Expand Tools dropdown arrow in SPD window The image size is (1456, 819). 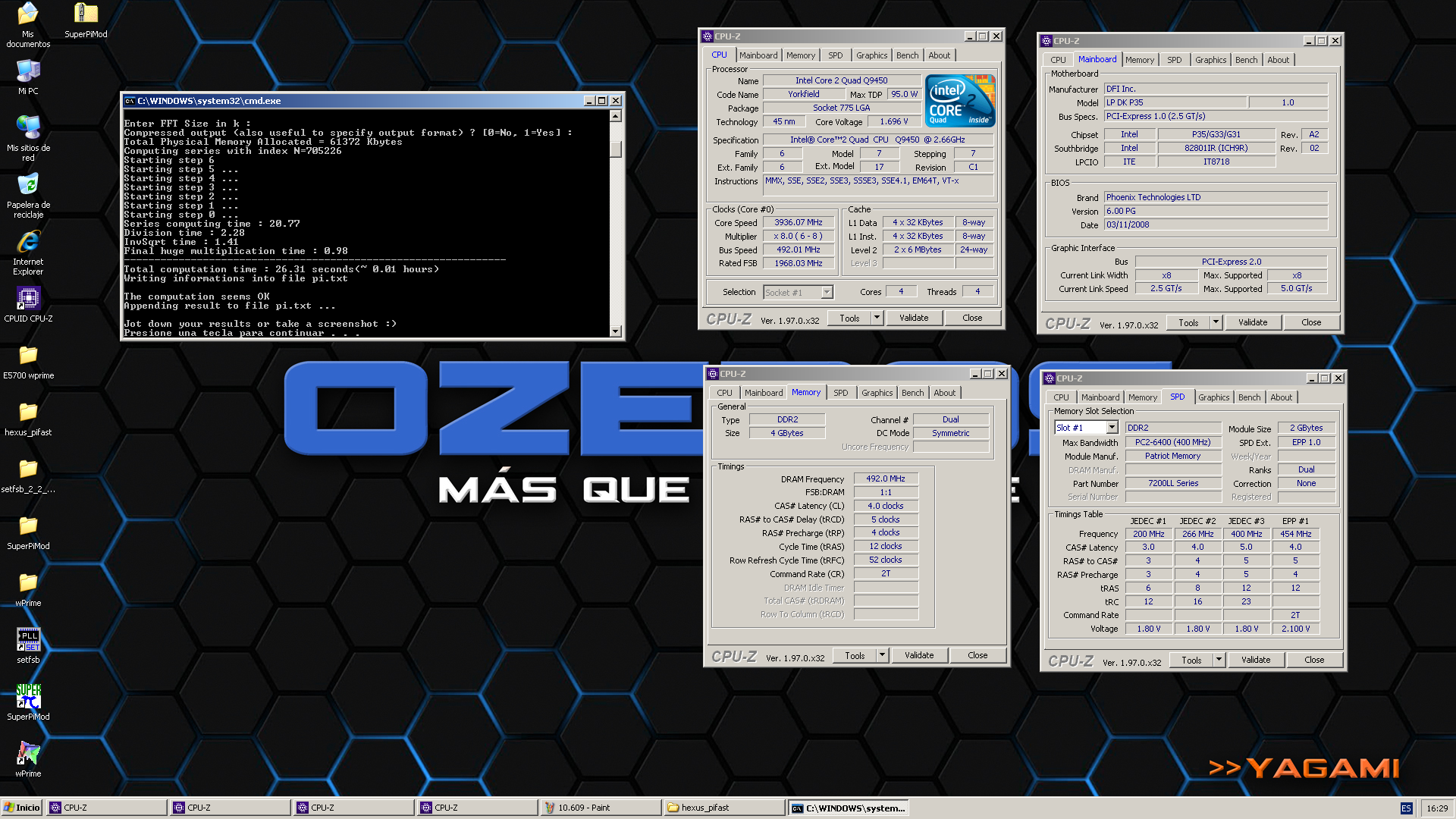click(x=1219, y=661)
